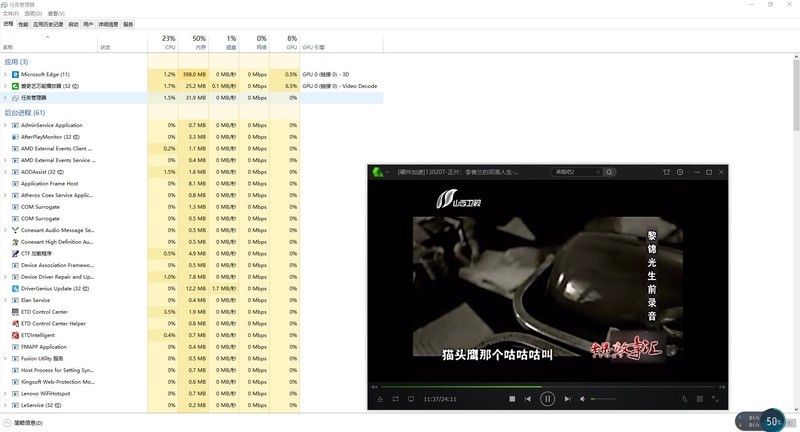The height and width of the screenshot is (432, 800).
Task: Select the ETD Control Center icon
Action: [15, 312]
